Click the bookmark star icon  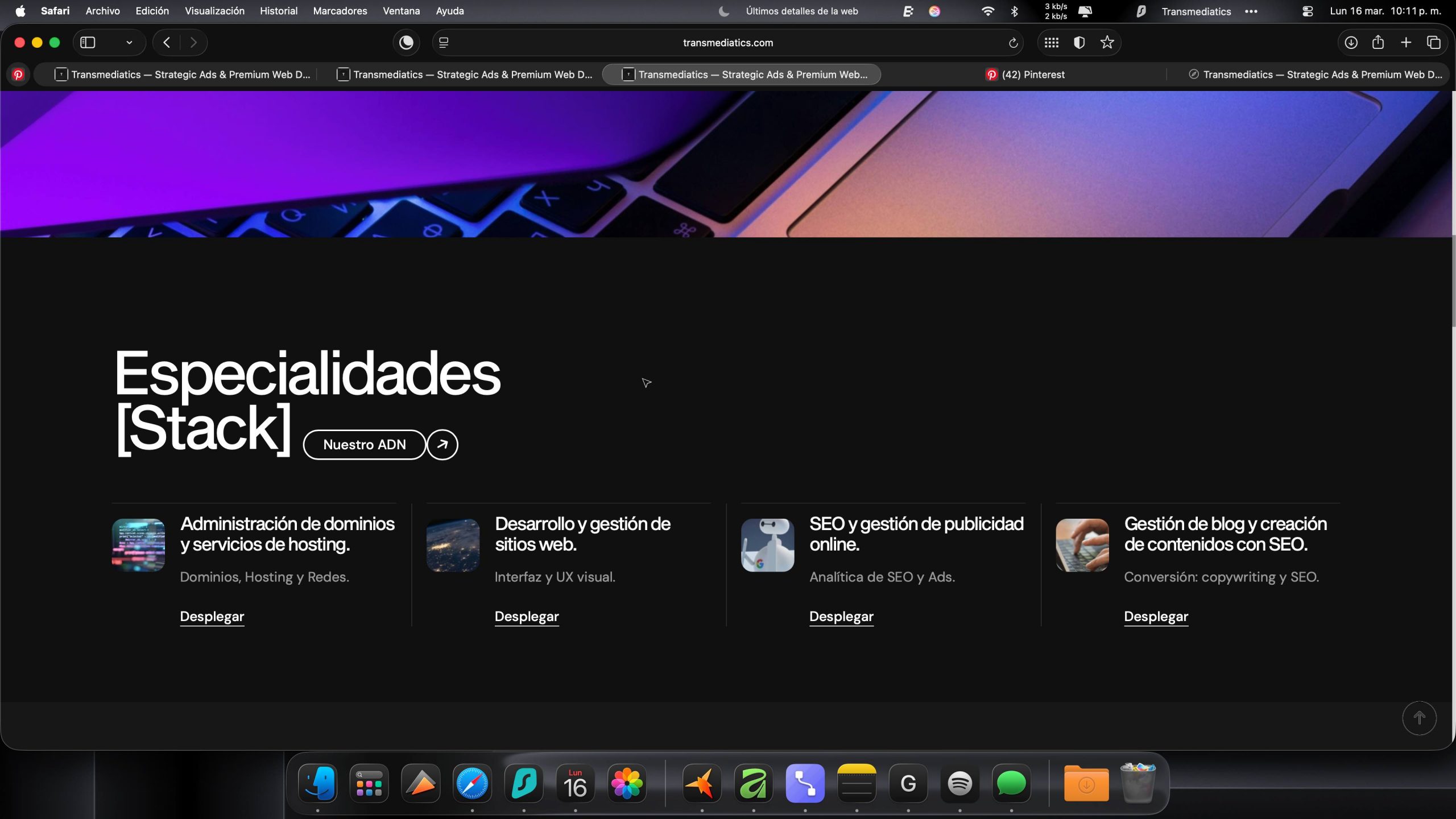coord(1107,43)
